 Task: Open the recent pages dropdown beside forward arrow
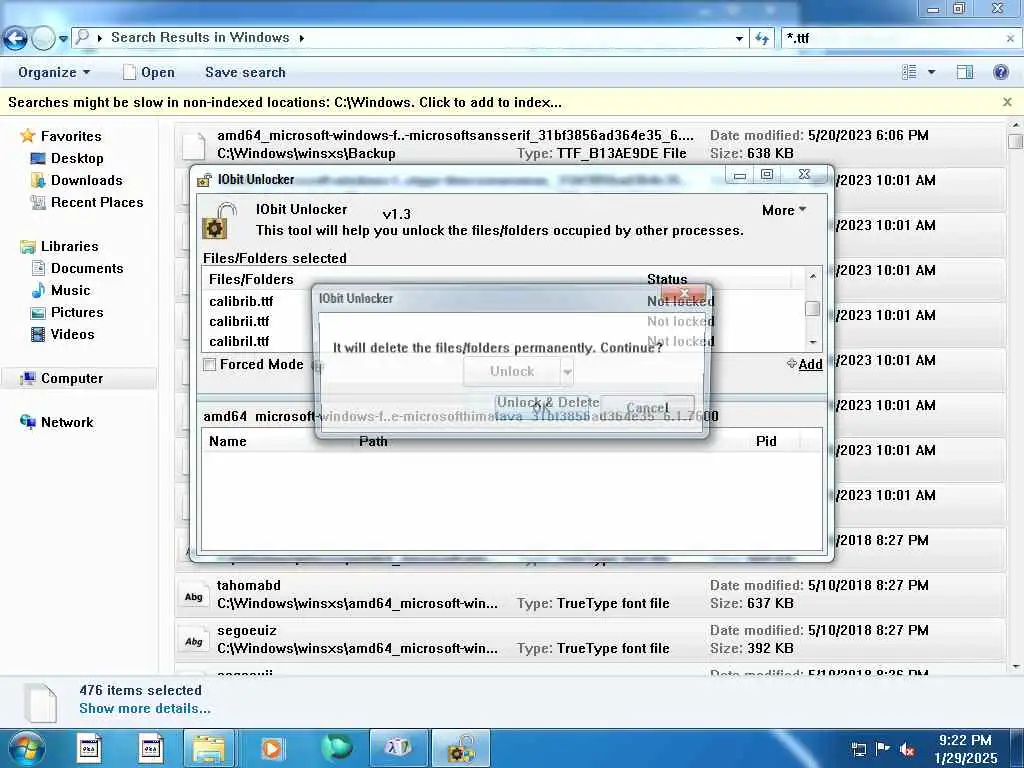[x=63, y=39]
